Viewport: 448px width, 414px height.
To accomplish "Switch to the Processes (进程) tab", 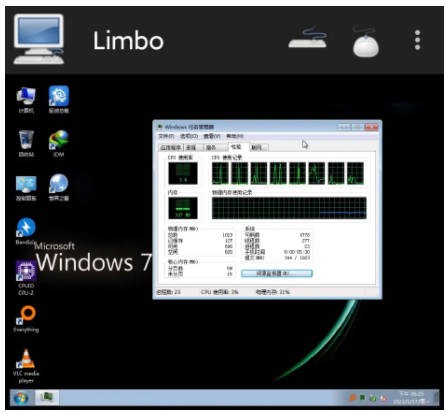I will coord(192,147).
